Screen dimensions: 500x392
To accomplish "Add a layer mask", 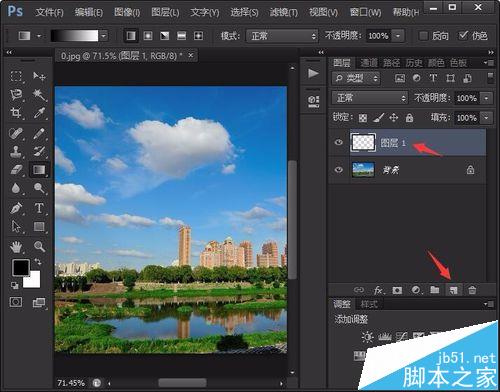I will (x=397, y=290).
